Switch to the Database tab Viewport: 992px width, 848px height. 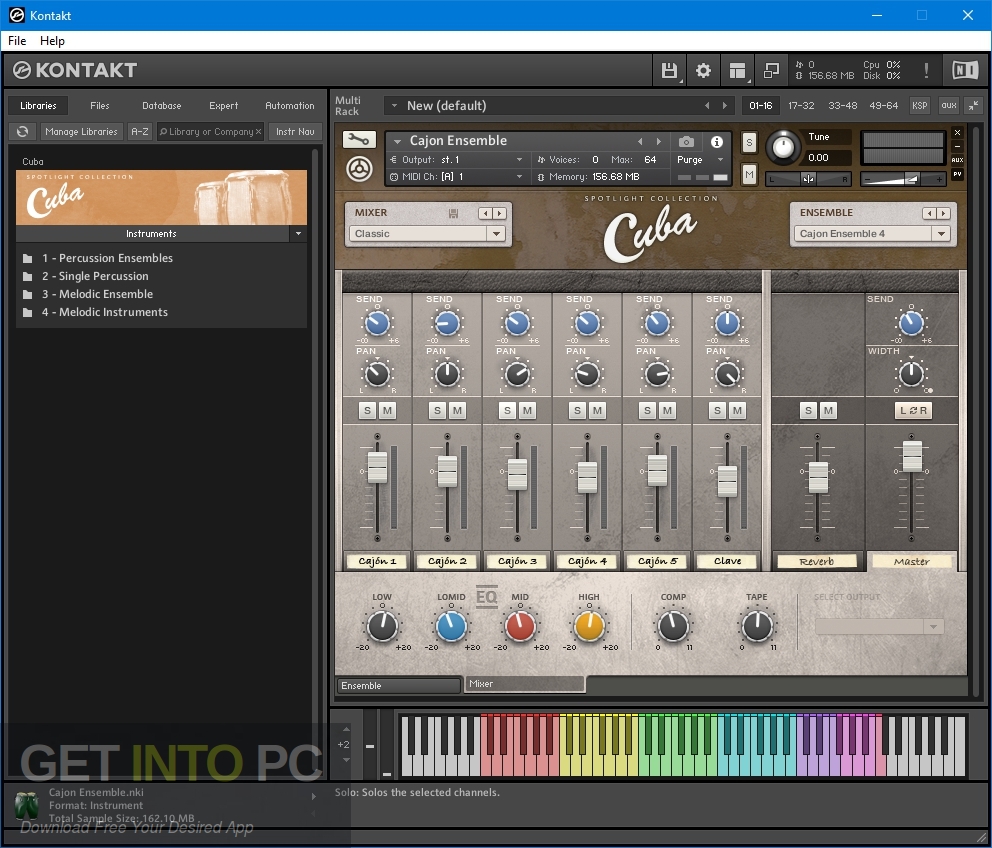click(x=161, y=106)
